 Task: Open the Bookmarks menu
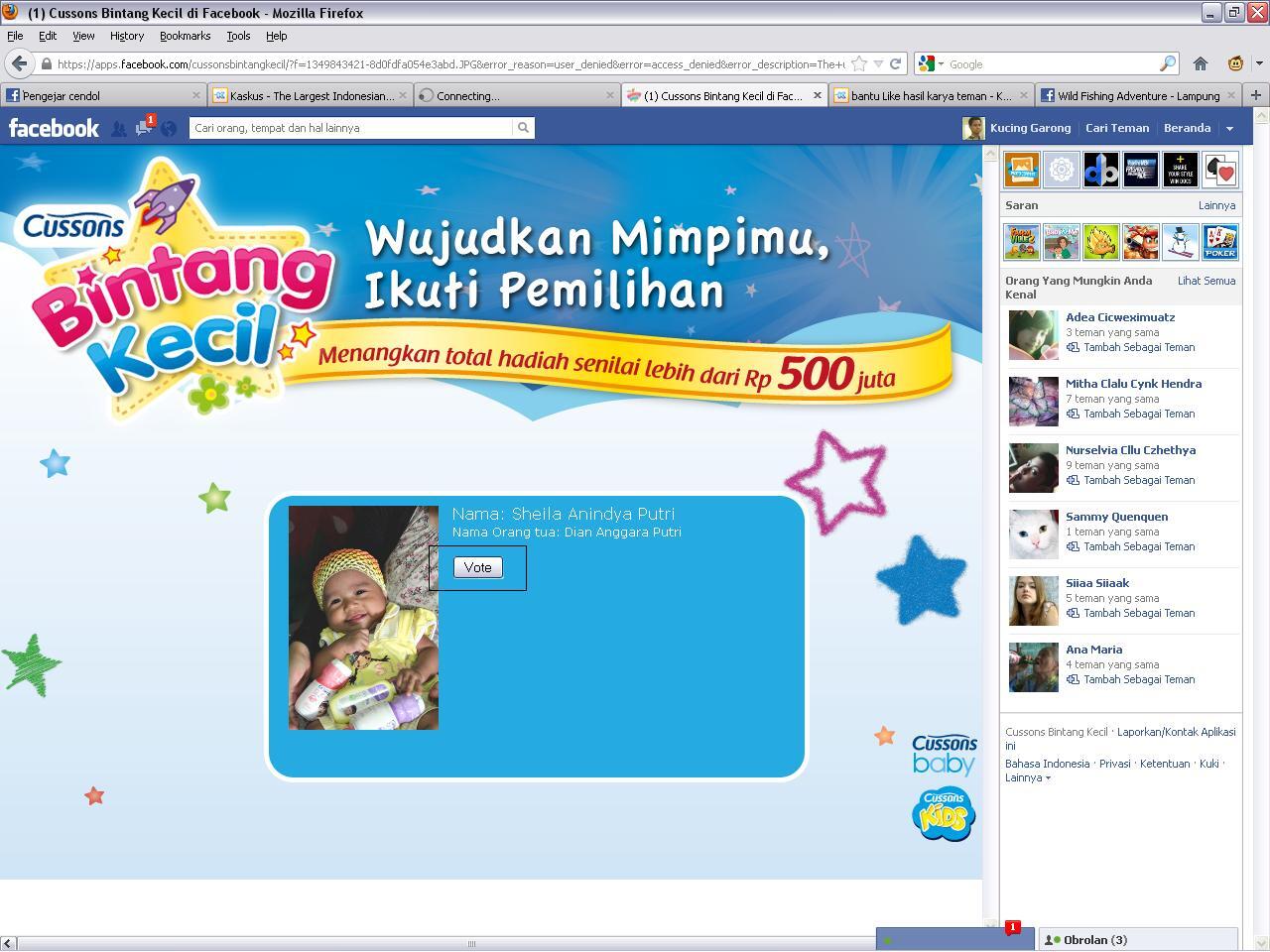185,36
